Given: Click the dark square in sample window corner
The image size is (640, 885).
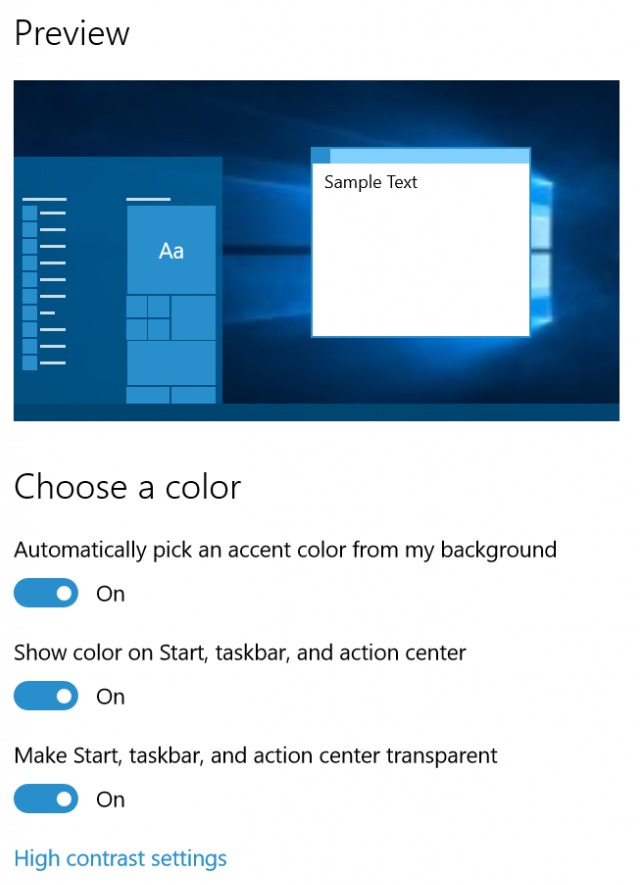Looking at the screenshot, I should tap(320, 155).
